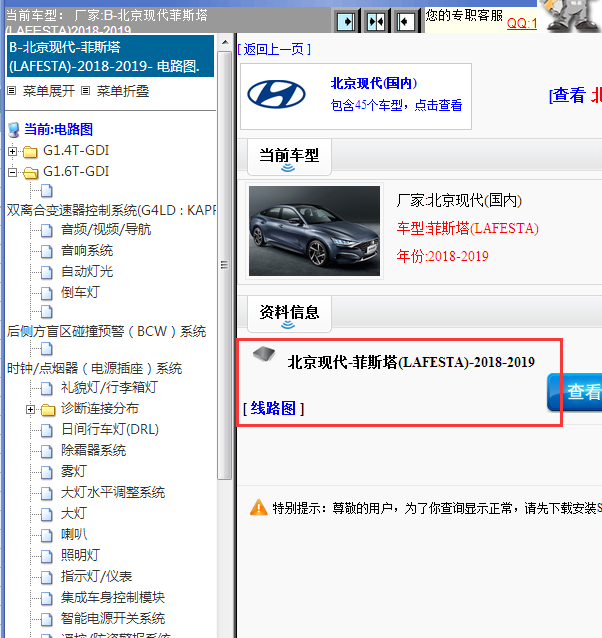Click the page icon beside 音响系统
The image size is (602, 638).
point(47,251)
